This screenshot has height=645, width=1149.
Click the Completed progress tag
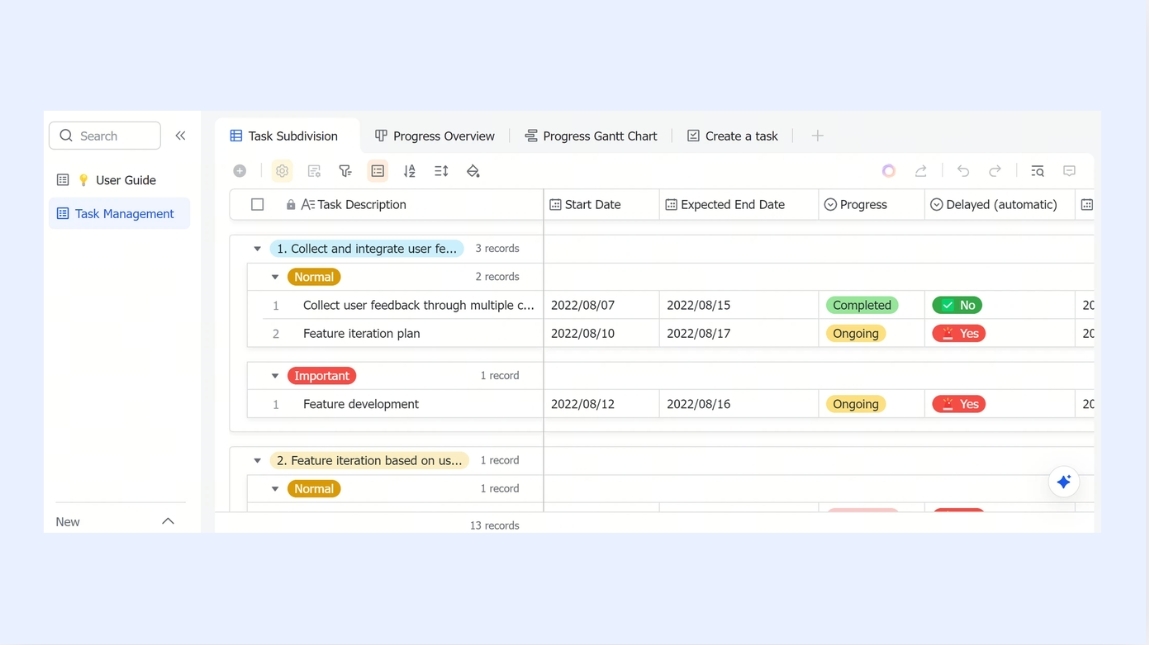[x=862, y=305]
